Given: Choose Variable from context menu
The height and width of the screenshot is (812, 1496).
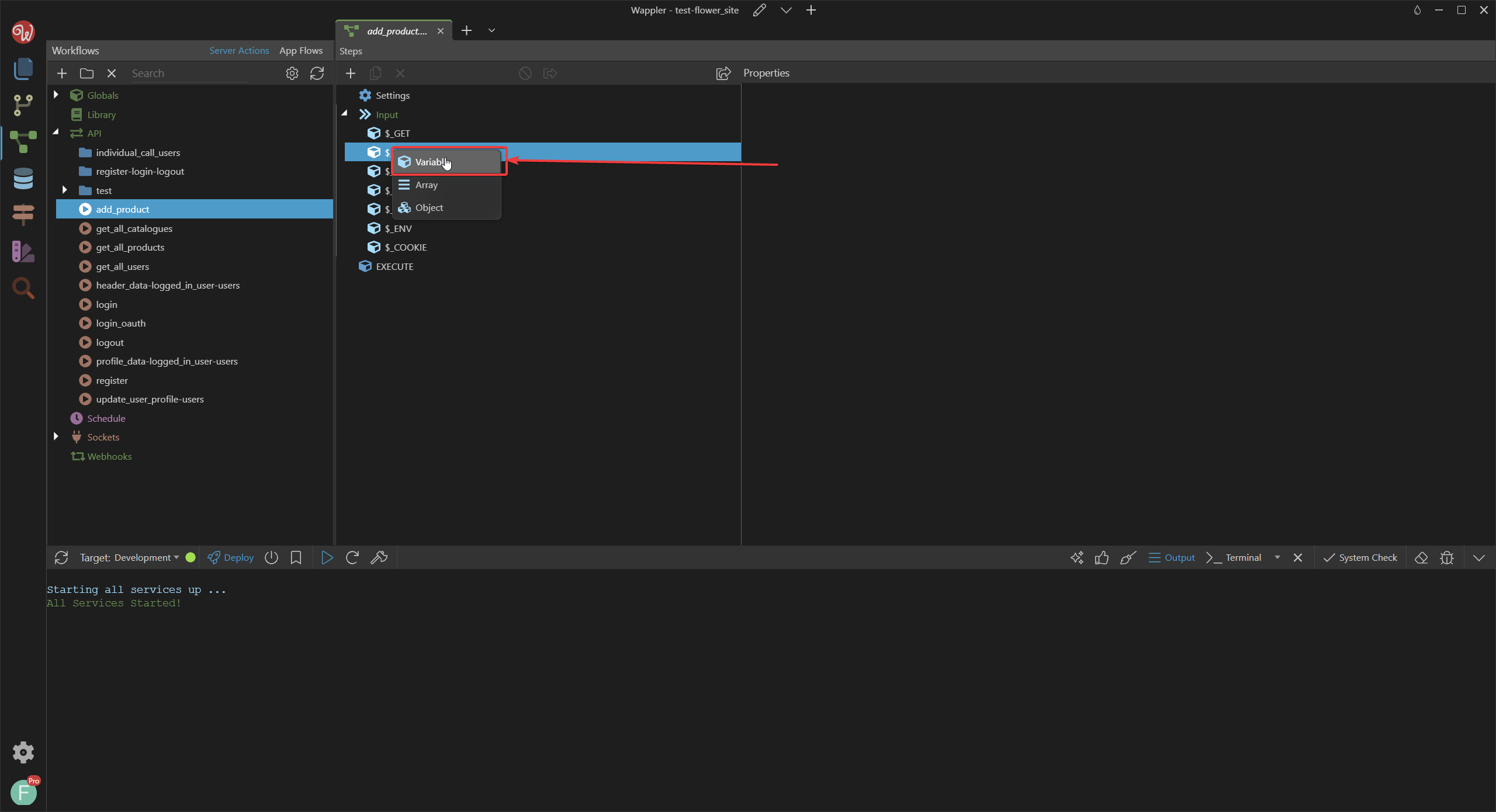Looking at the screenshot, I should [x=447, y=162].
